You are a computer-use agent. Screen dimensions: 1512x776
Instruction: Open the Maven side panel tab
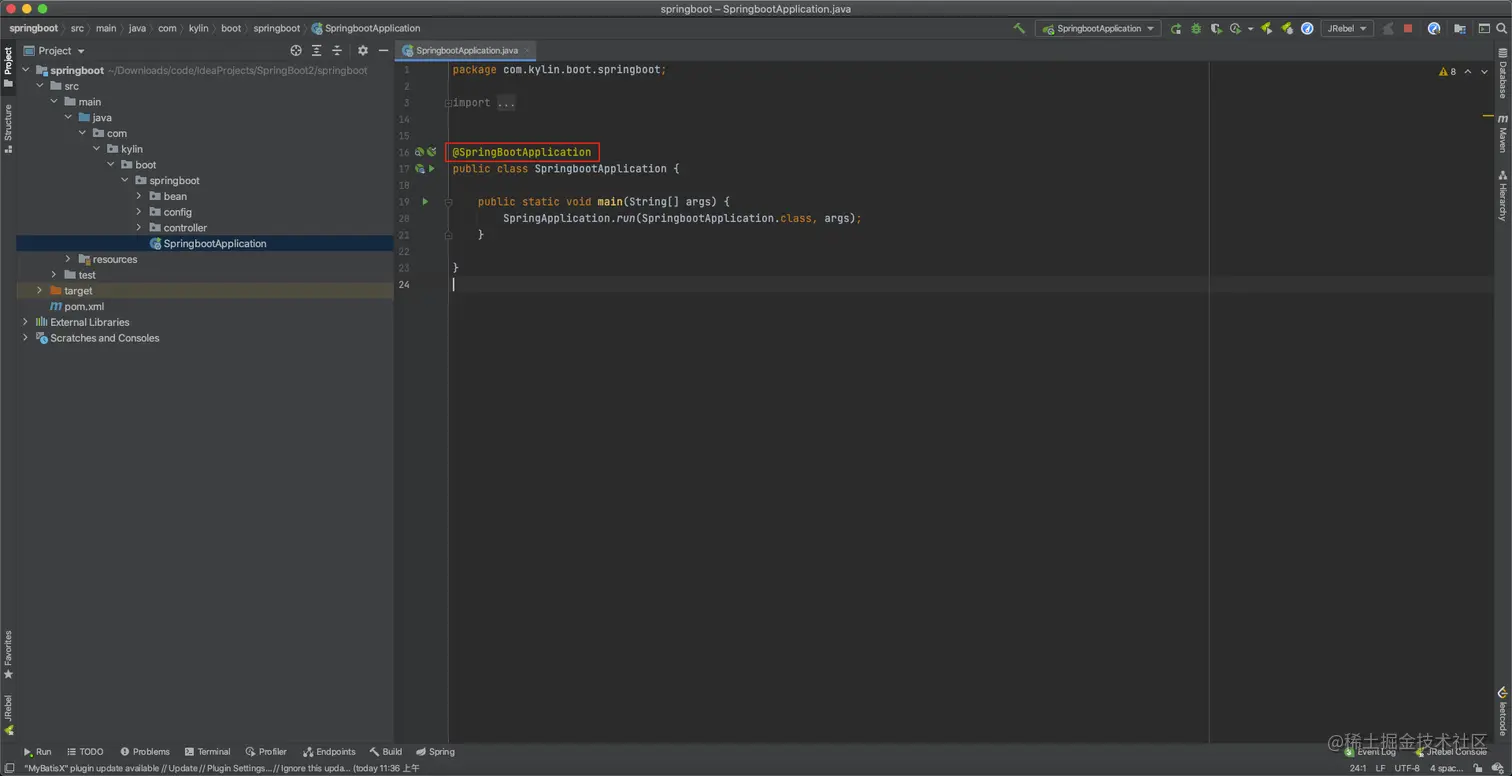tap(1502, 133)
